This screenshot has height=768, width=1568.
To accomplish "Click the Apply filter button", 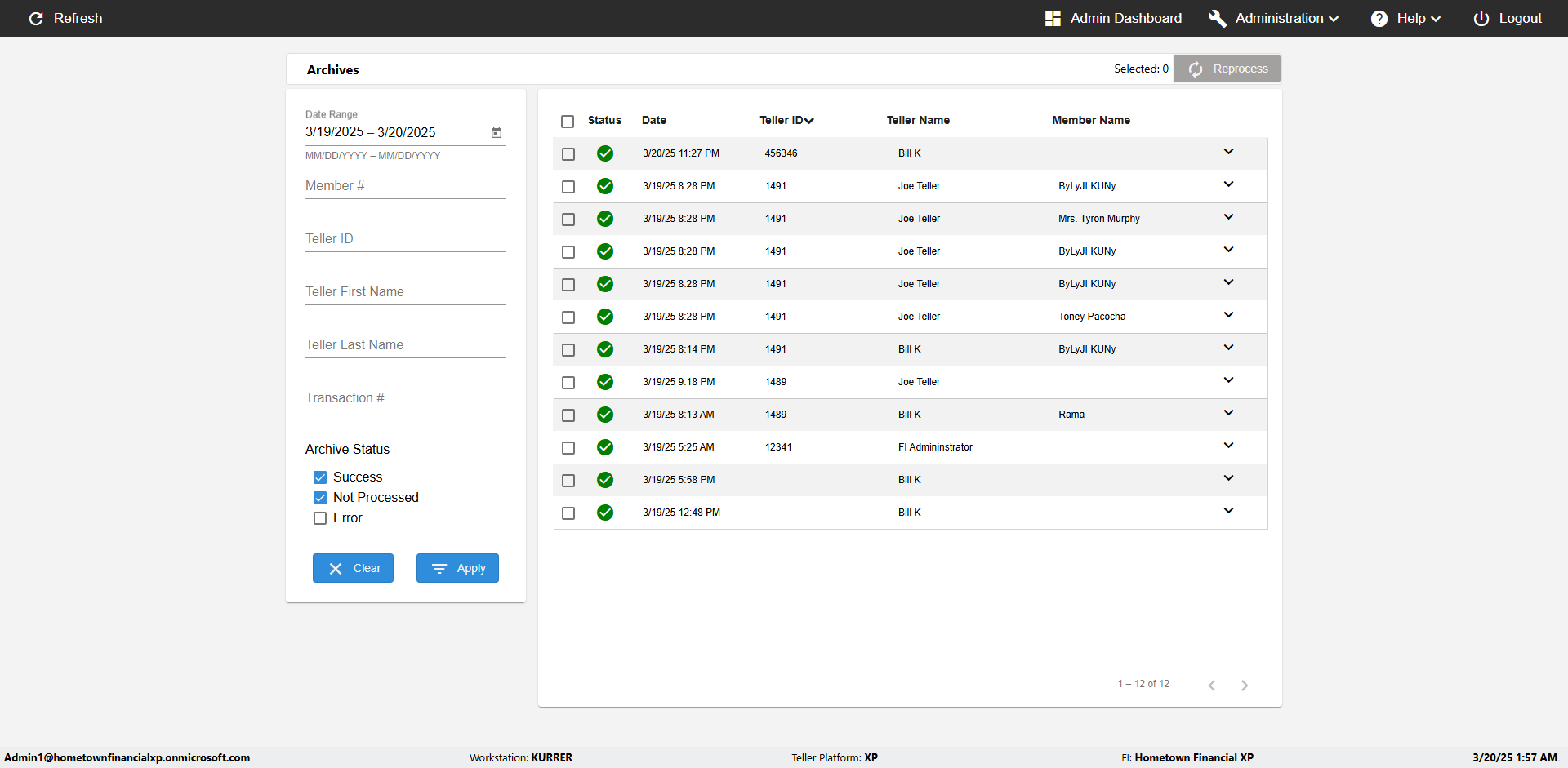I will [457, 568].
